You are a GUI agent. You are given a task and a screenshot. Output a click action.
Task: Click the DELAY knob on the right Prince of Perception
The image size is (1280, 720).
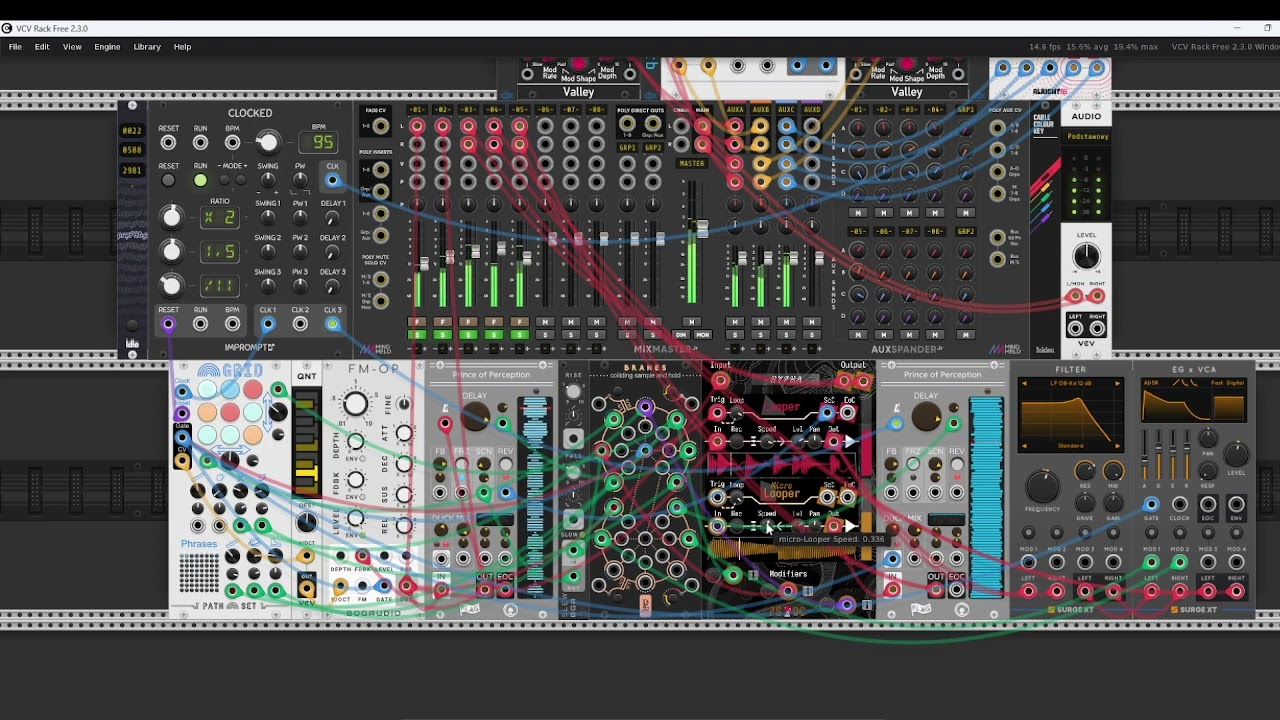click(x=926, y=418)
